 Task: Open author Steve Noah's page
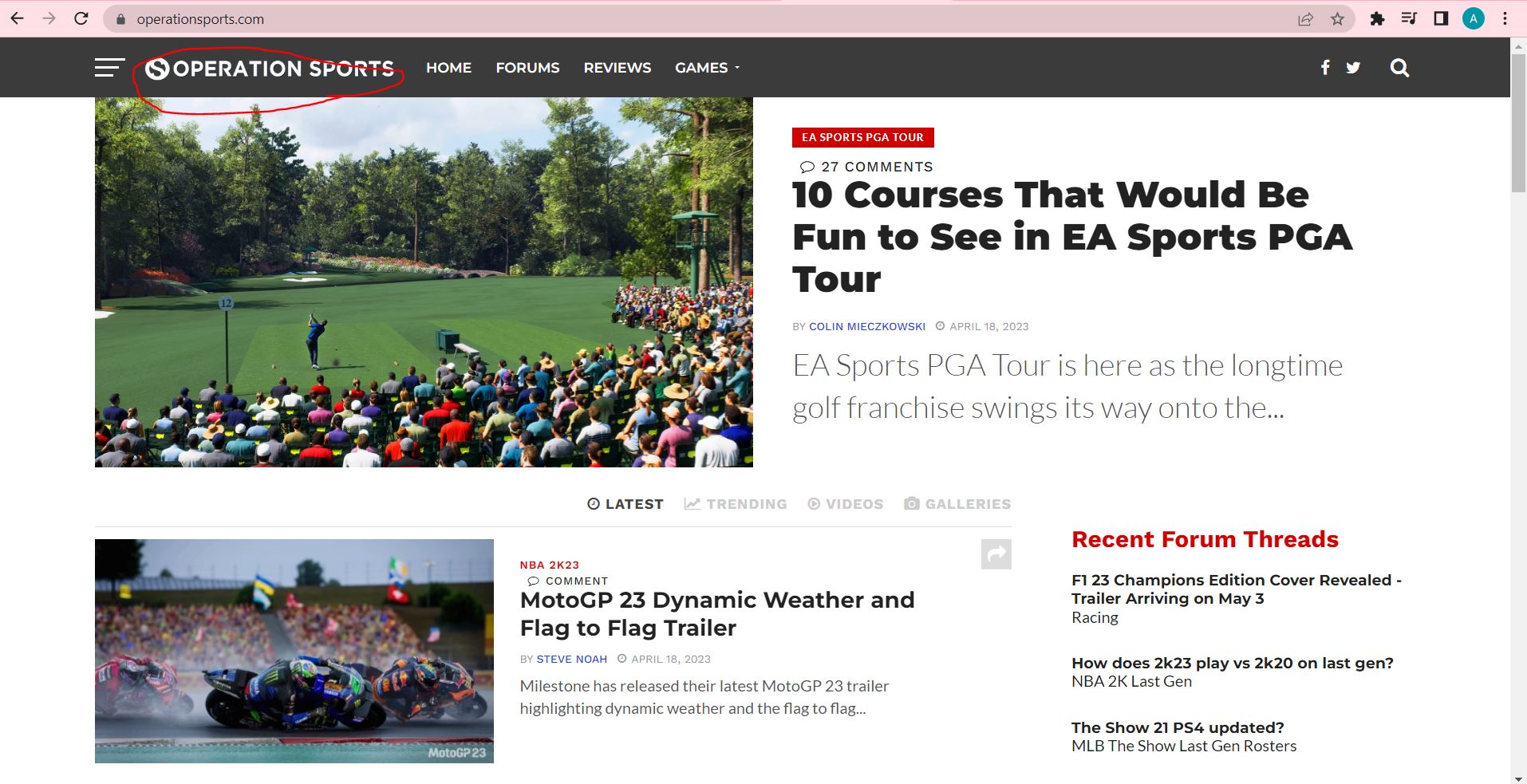coord(572,659)
